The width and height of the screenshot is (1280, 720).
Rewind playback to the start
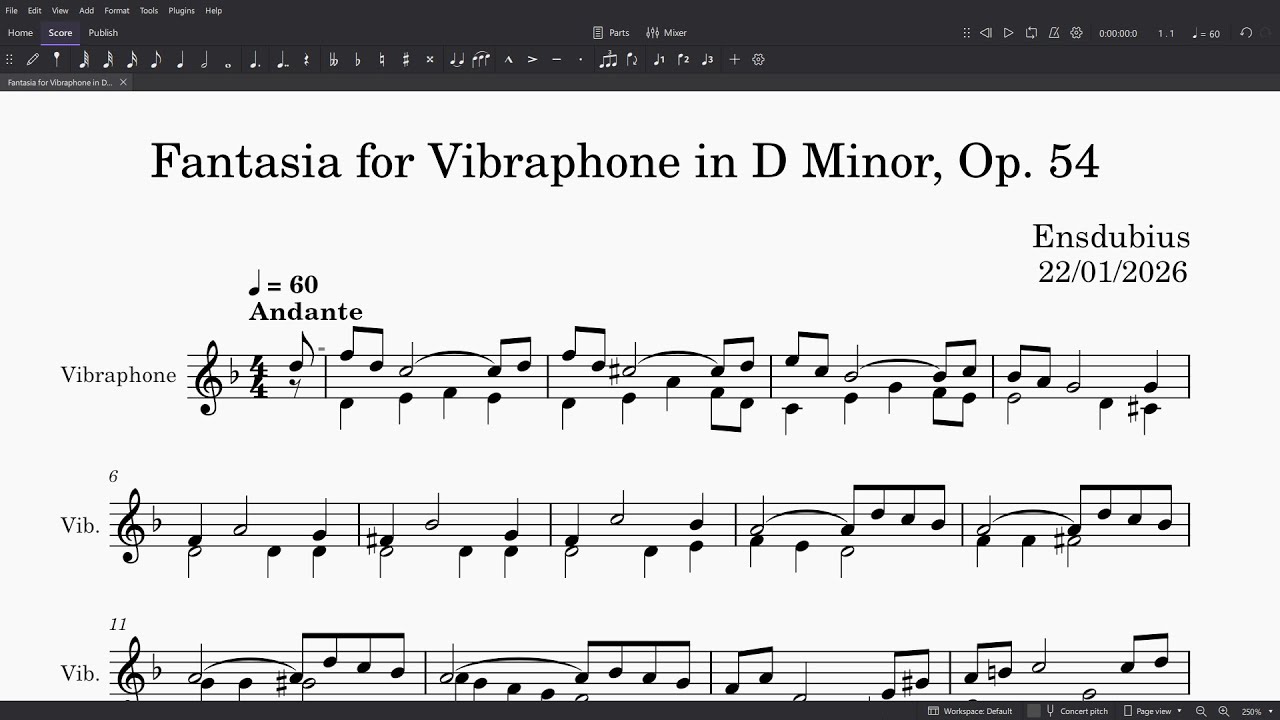tap(986, 33)
